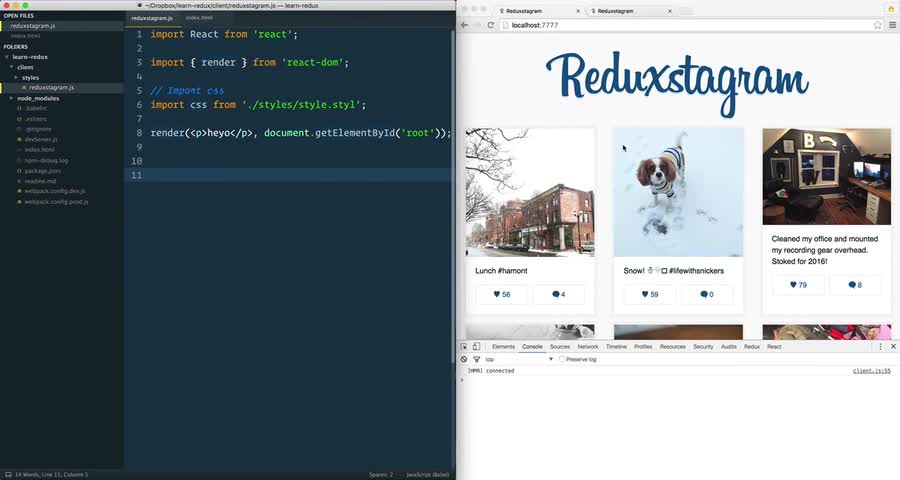Click the console filter funnel icon
This screenshot has width=900, height=480.
pyautogui.click(x=476, y=359)
